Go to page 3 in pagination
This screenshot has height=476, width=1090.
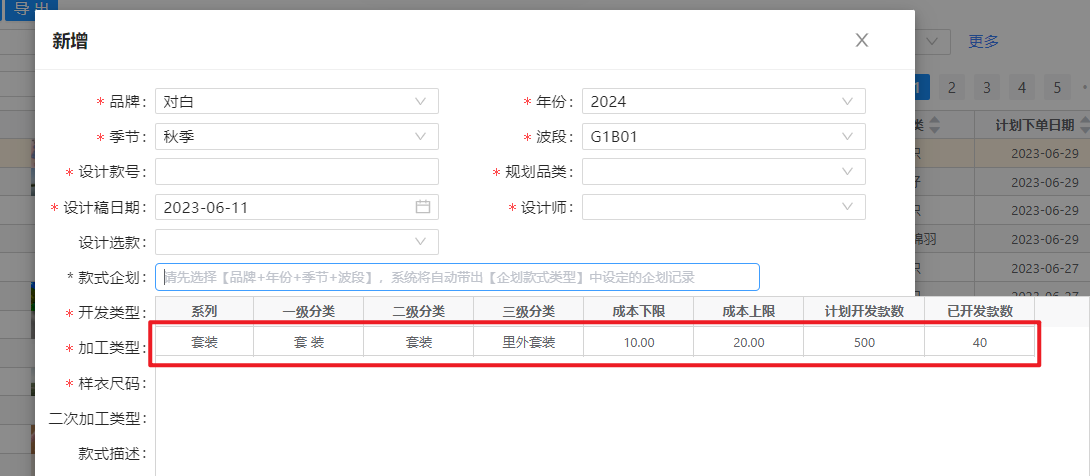click(986, 87)
